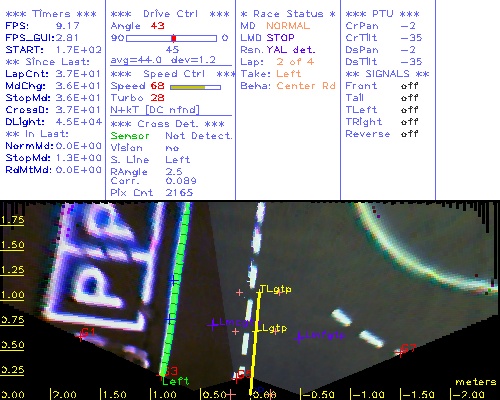Image resolution: width=500 pixels, height=400 pixels.
Task: Click the Lap counter 2 of 4
Action: (x=295, y=62)
